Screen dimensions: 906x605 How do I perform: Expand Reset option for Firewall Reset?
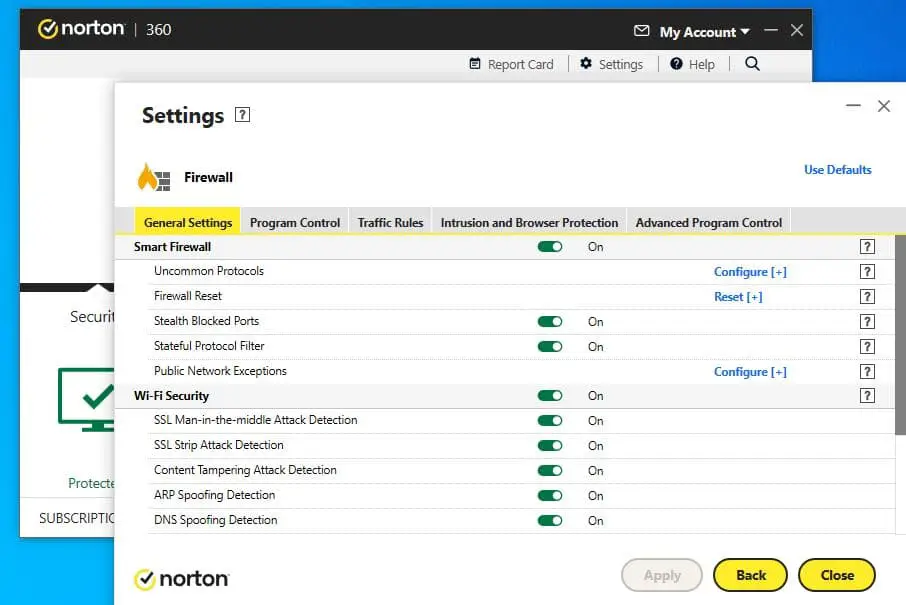tap(738, 297)
